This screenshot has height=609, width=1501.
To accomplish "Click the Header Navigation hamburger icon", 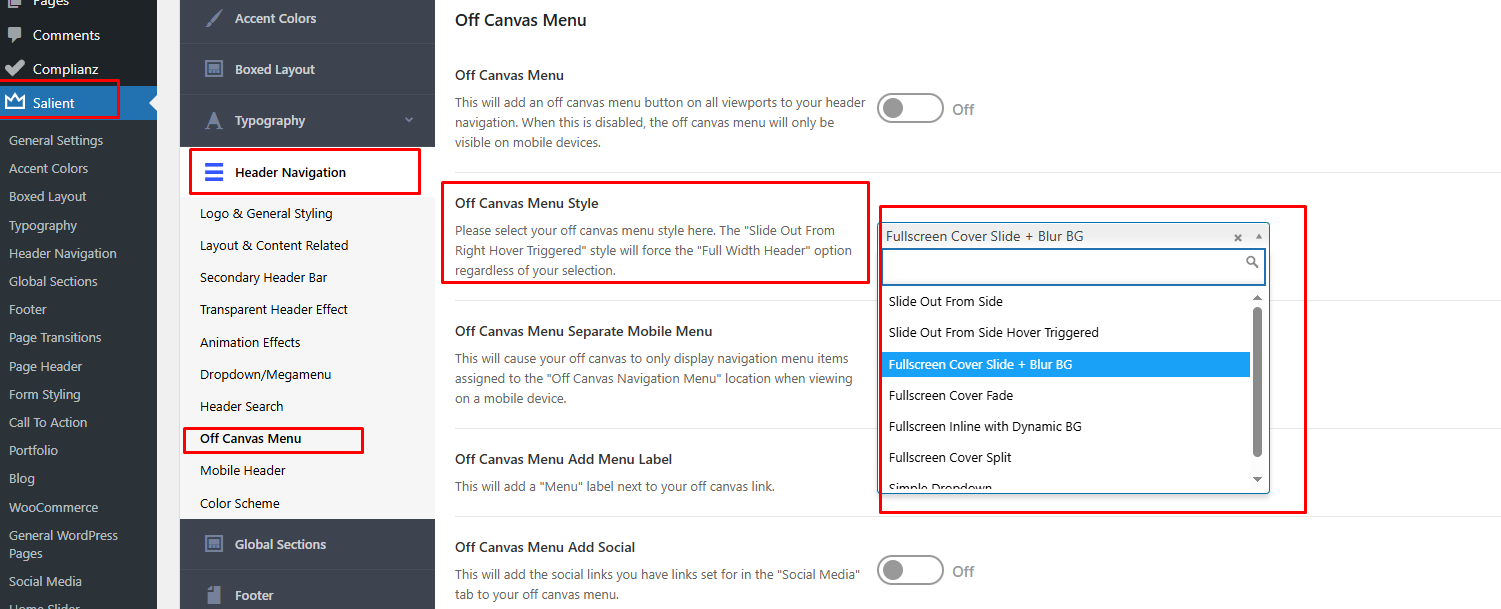I will [214, 172].
